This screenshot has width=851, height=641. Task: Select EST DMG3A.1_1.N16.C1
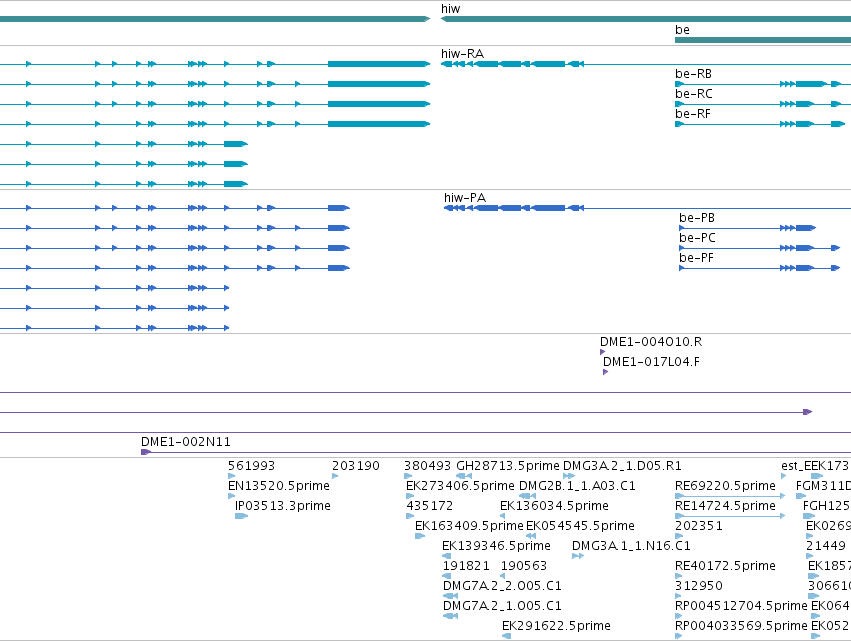(631, 546)
